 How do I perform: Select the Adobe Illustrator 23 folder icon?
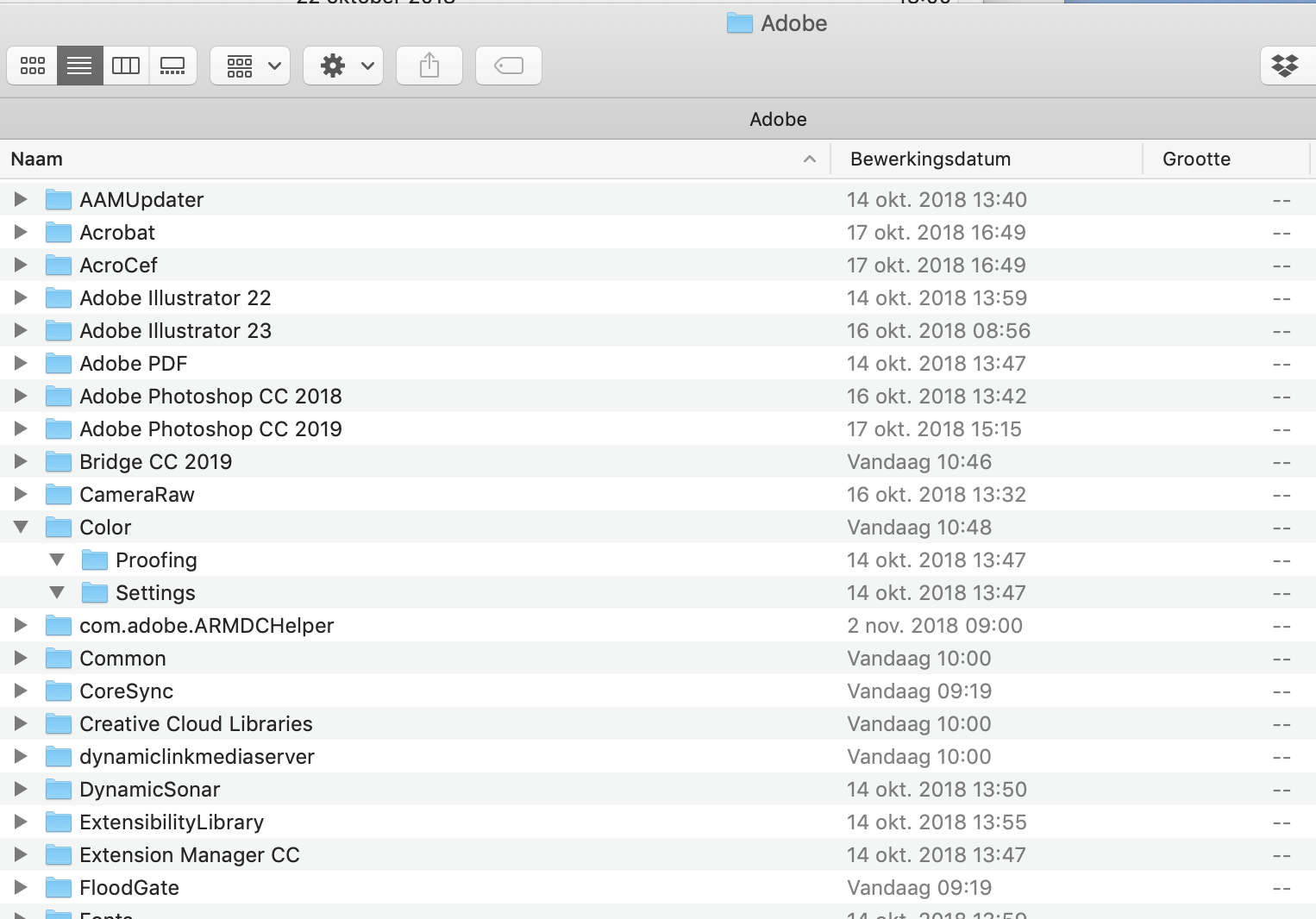(59, 330)
